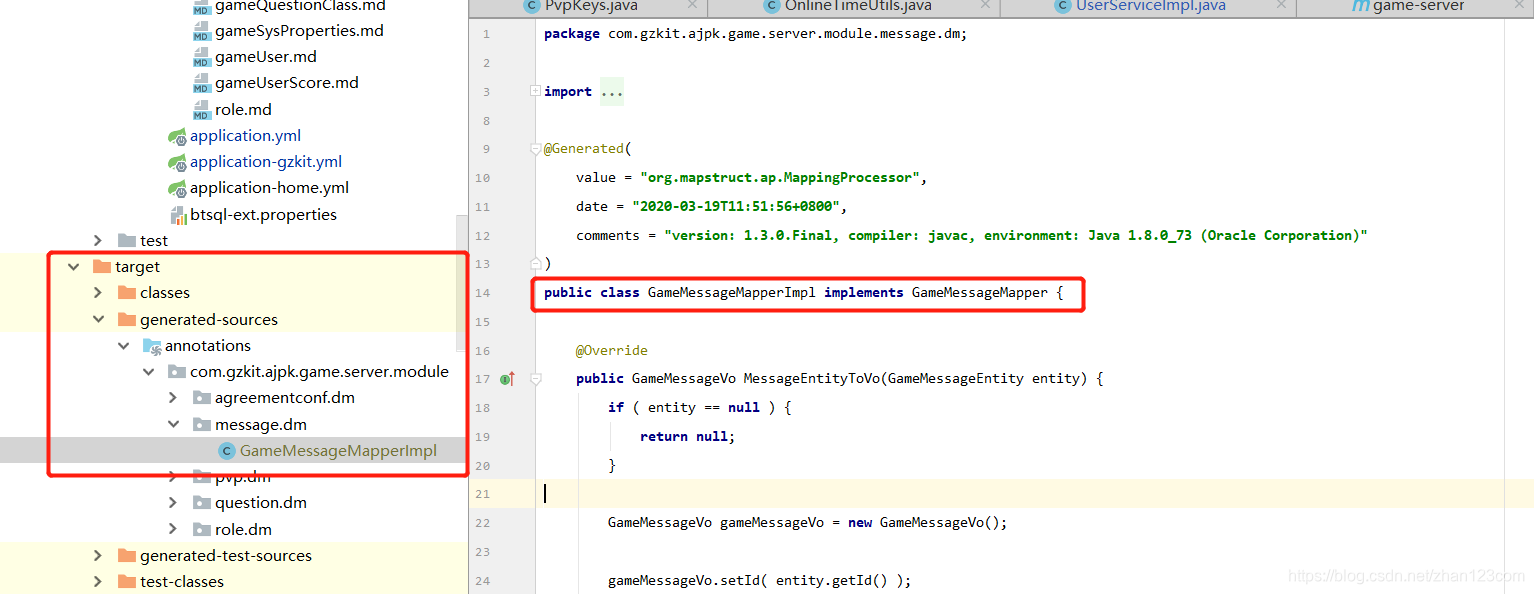
Task: Click the target folder icon
Action: [x=101, y=267]
